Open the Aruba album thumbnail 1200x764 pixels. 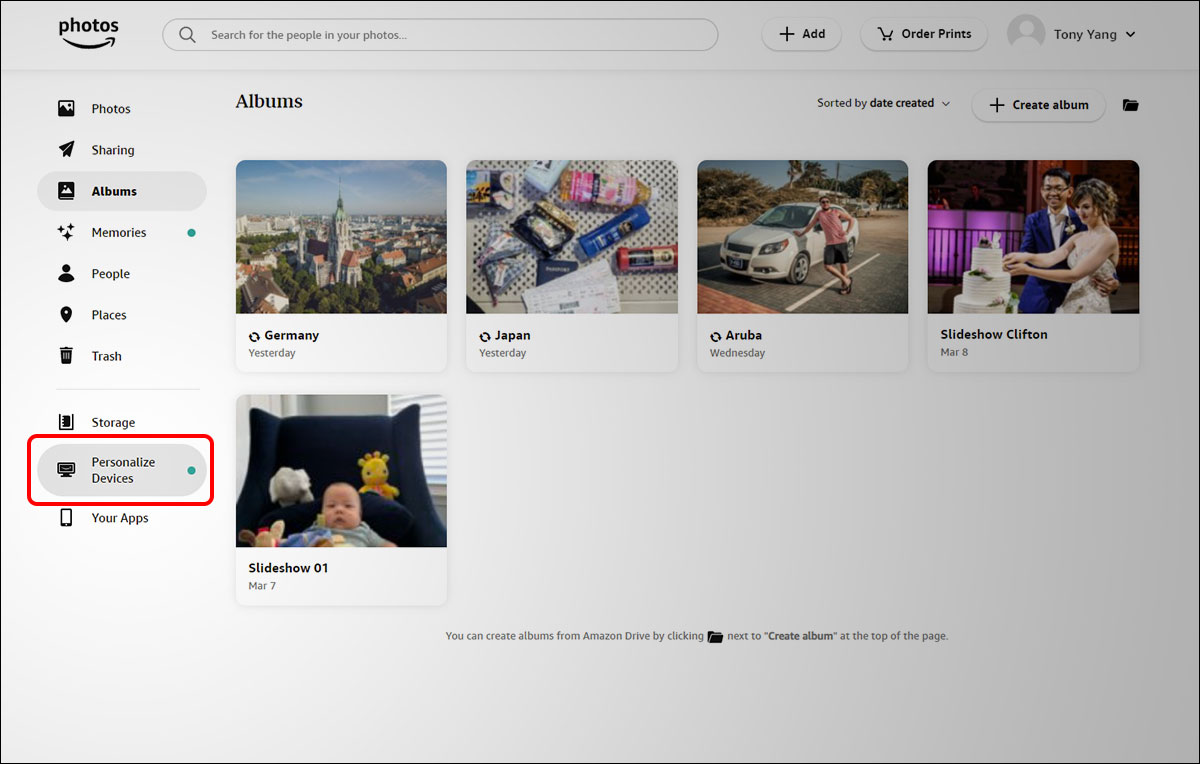point(803,236)
